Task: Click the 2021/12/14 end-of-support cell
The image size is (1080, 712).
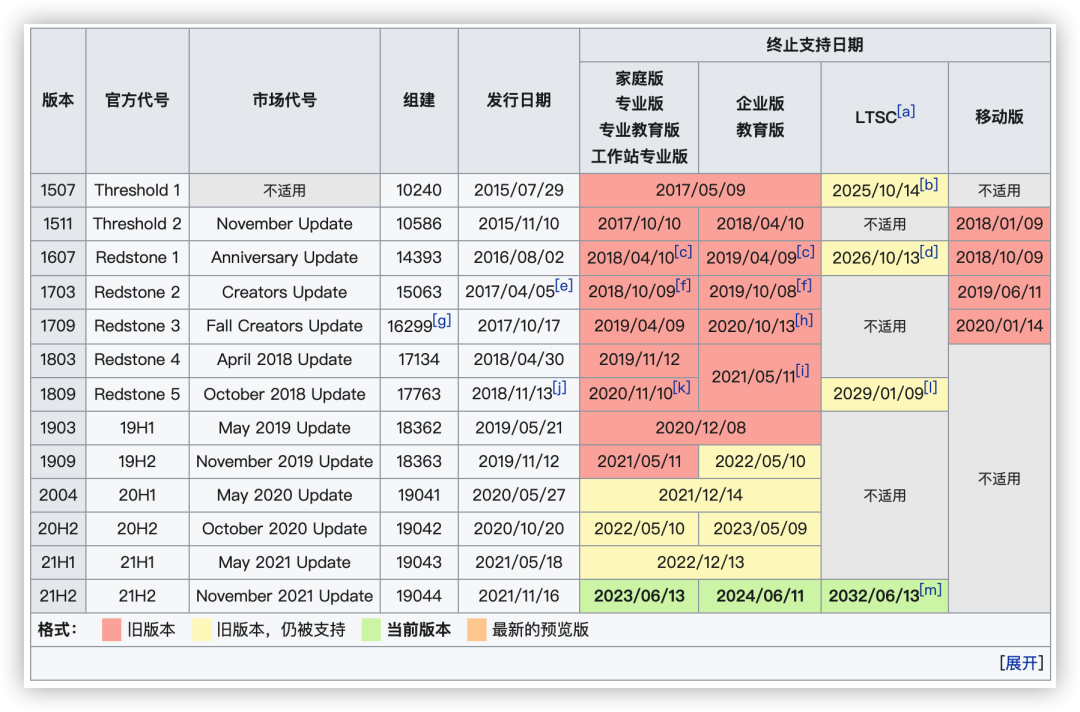Action: [700, 495]
